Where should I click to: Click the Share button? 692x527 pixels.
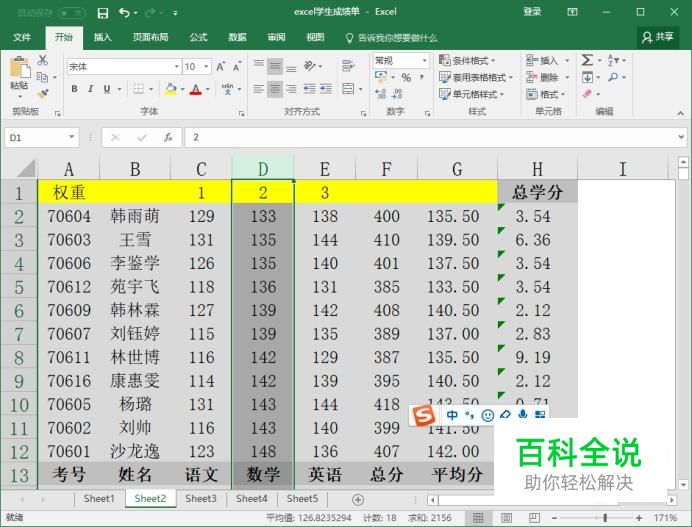[658, 37]
